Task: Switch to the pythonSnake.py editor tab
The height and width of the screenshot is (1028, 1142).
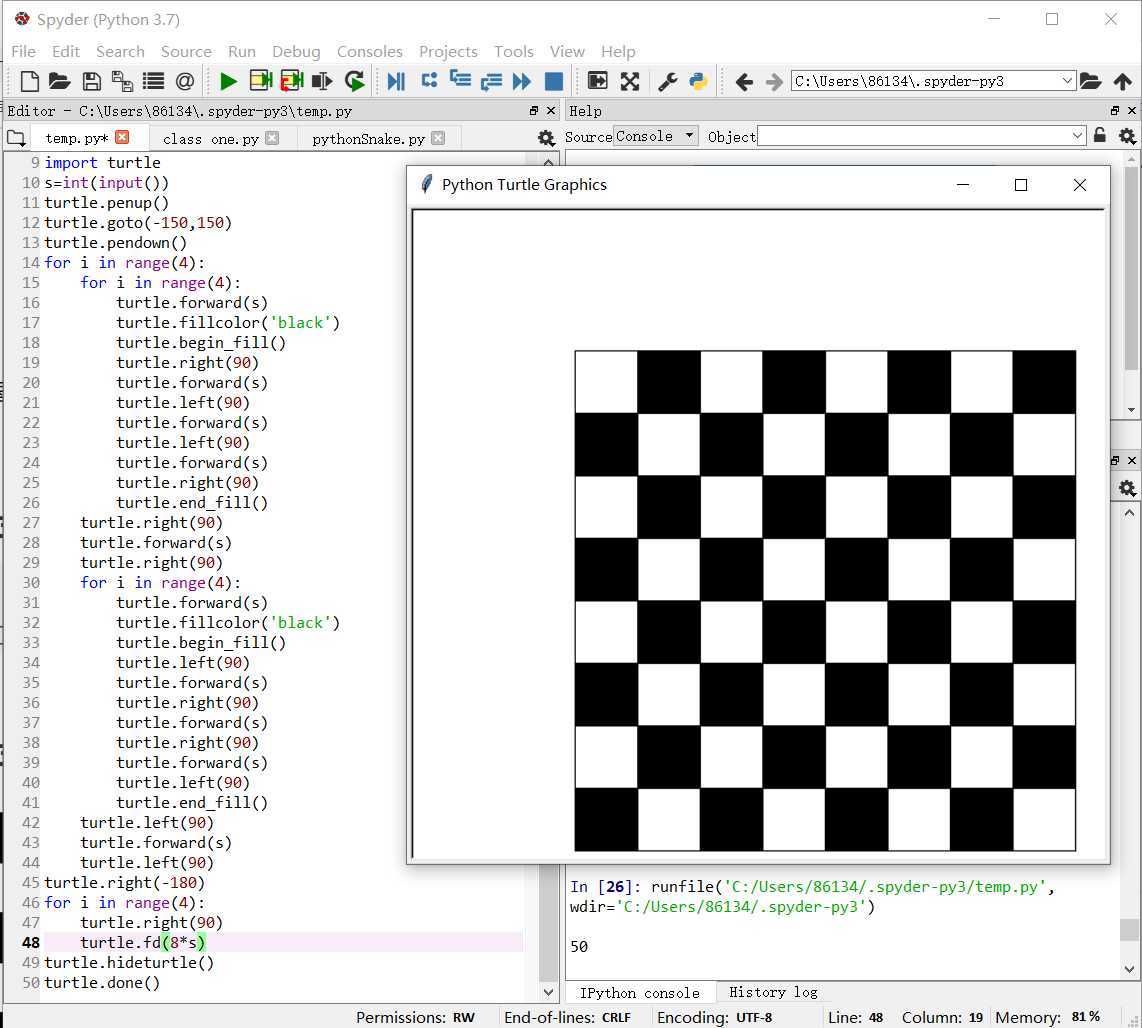Action: coord(369,138)
